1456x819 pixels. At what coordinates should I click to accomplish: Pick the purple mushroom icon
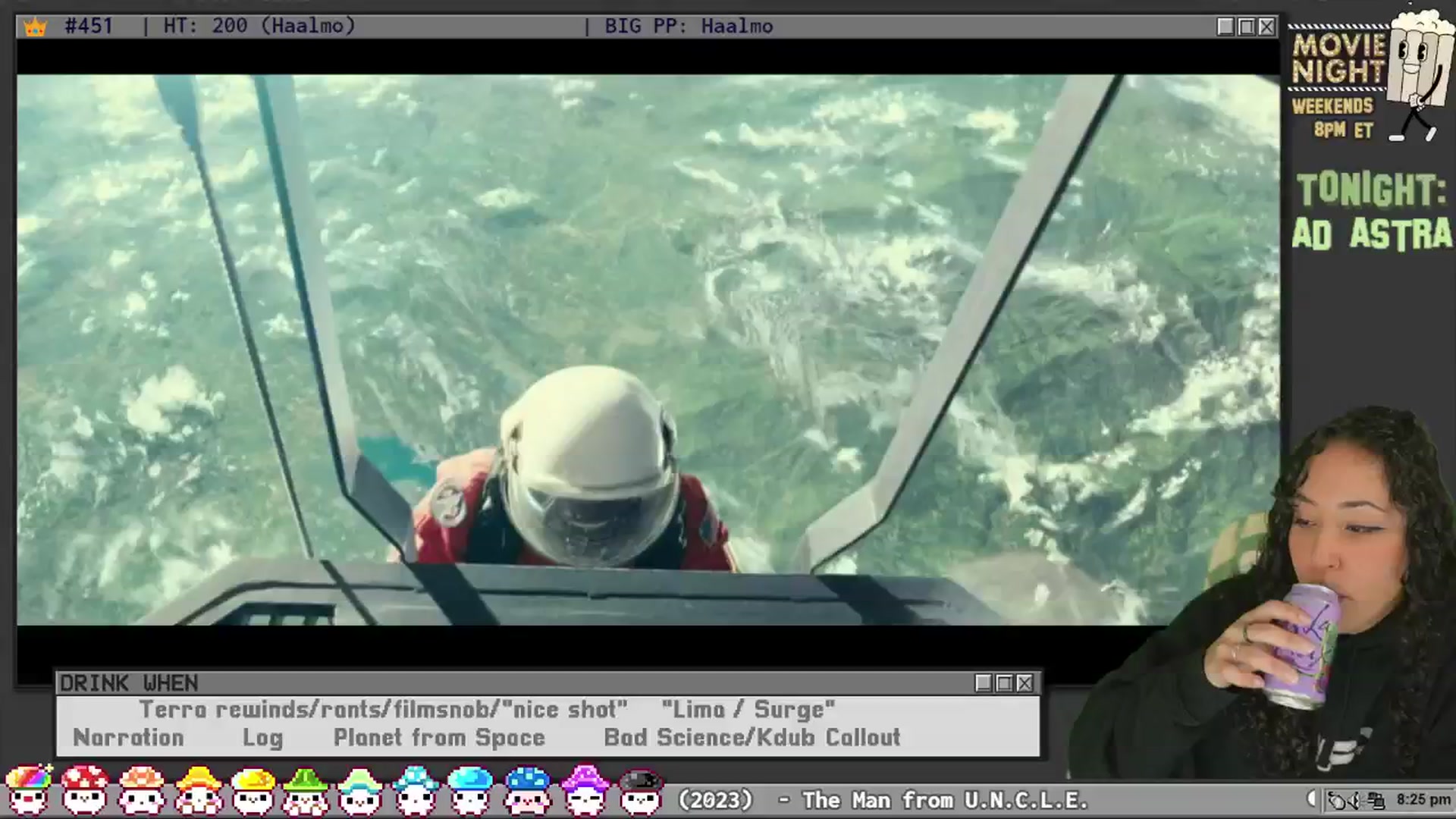point(584,789)
